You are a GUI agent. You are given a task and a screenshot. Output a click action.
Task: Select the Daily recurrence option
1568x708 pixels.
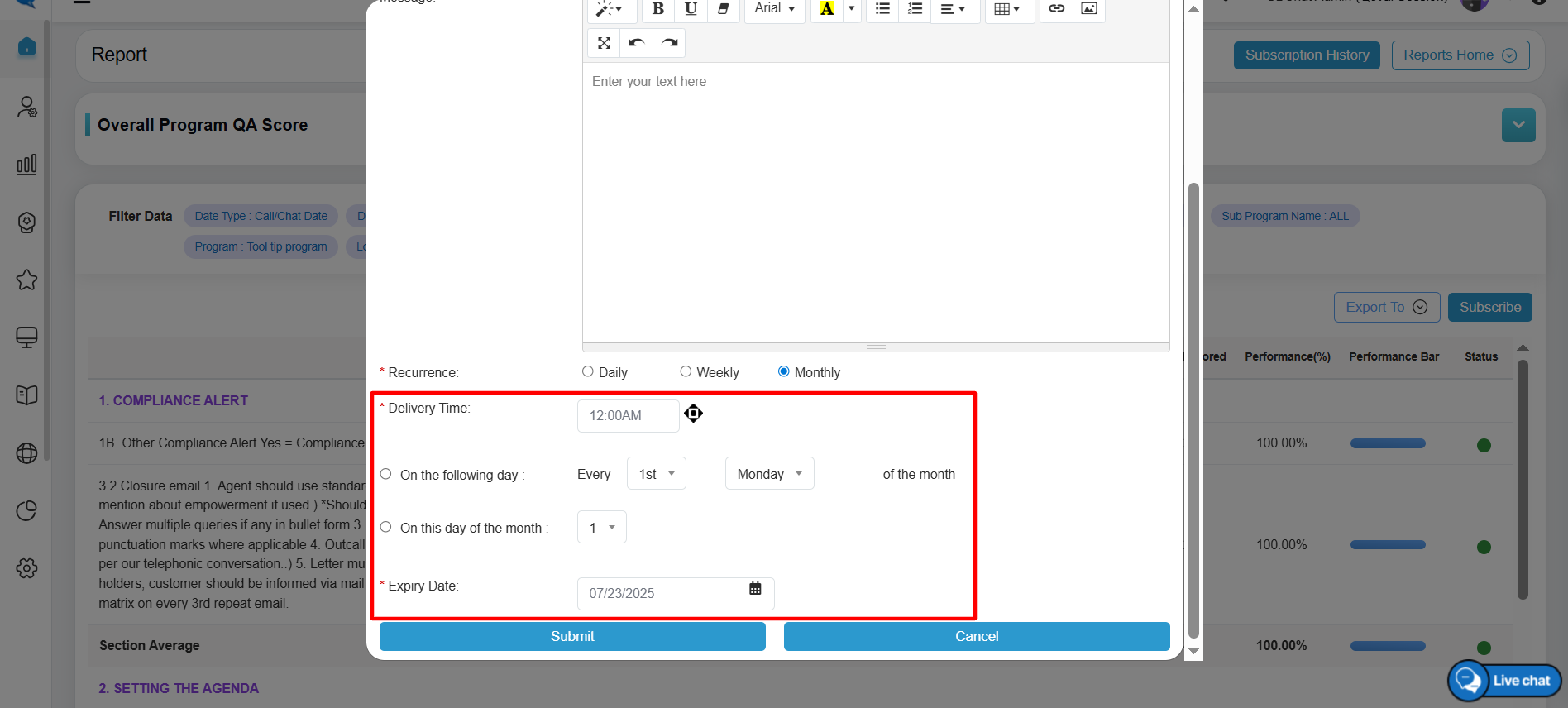coord(588,372)
